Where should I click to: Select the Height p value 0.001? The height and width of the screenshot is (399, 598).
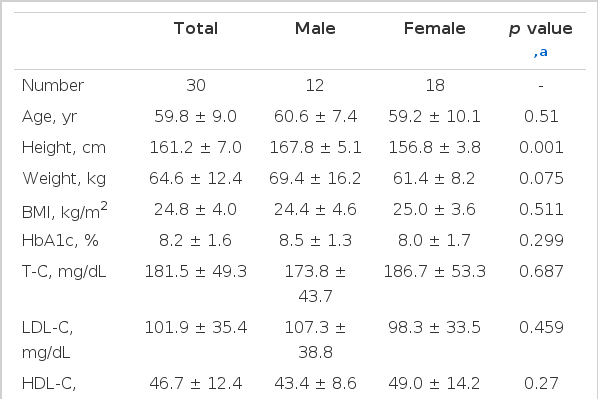coord(541,148)
